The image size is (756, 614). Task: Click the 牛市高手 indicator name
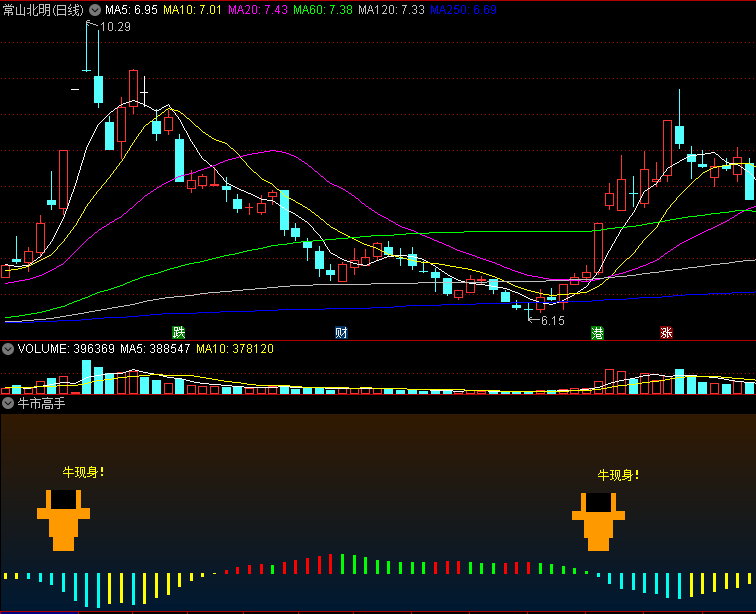point(41,403)
